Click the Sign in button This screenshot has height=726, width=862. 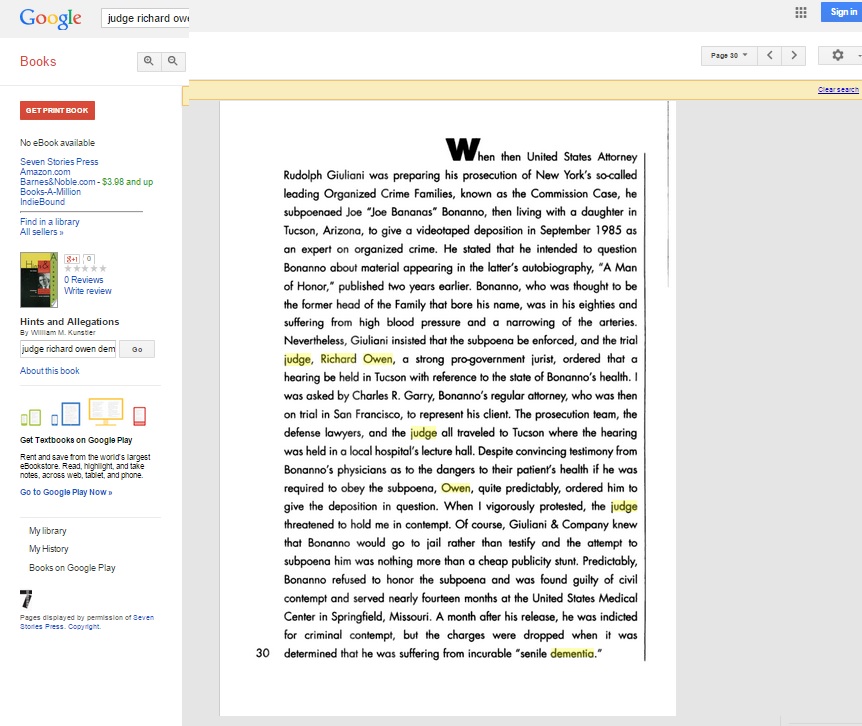[x=842, y=12]
